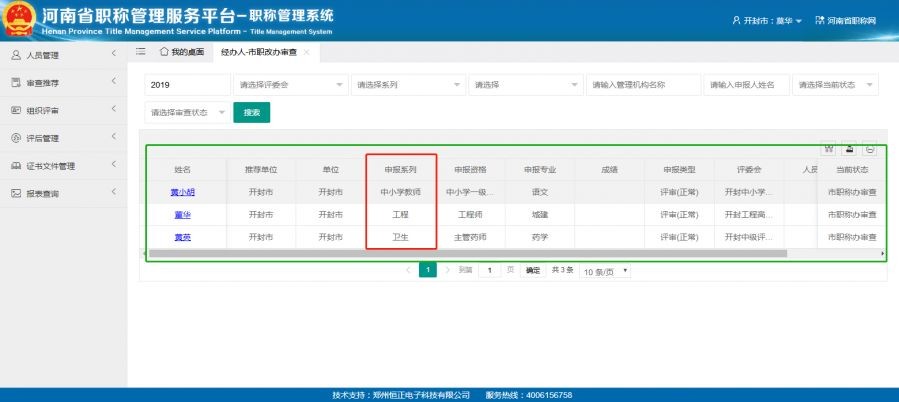
Task: Click the page number jump input
Action: [x=490, y=270]
